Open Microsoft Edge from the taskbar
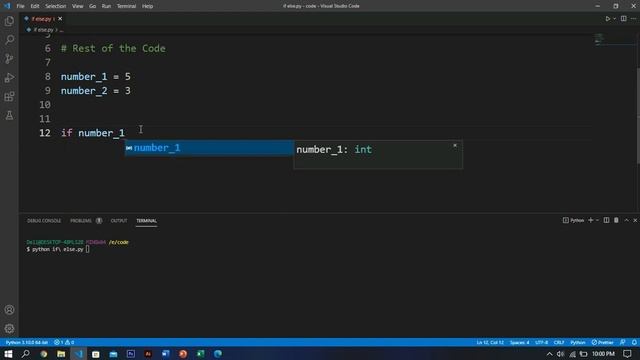This screenshot has width=640, height=360. coord(218,354)
